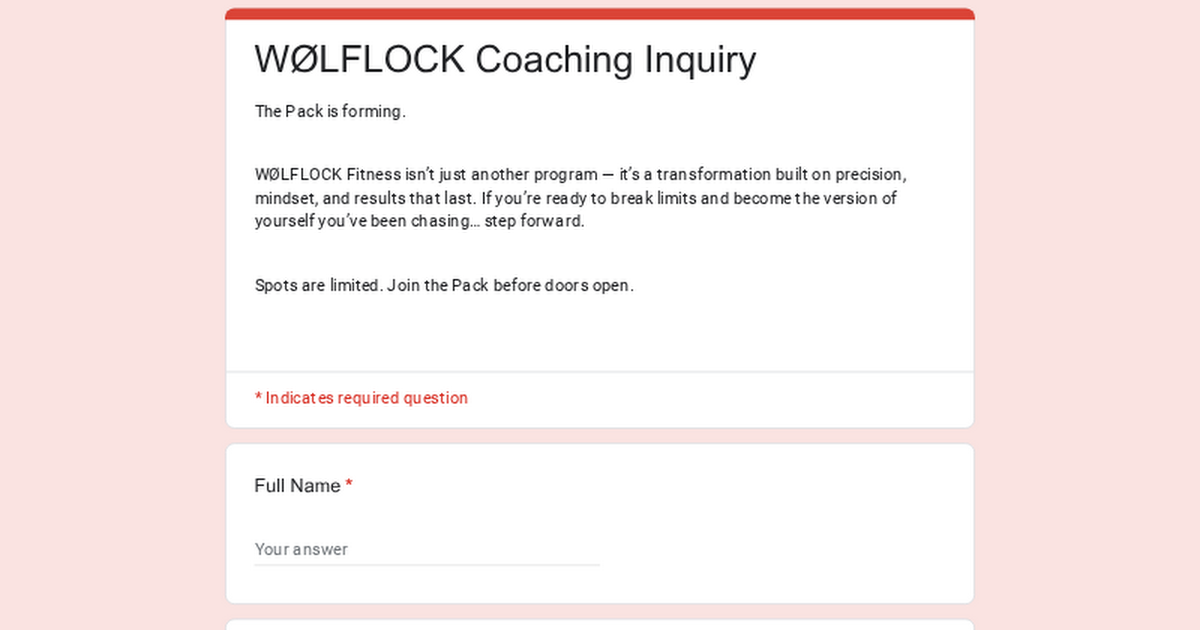Image resolution: width=1200 pixels, height=630 pixels.
Task: Click the Indicates required question notice
Action: point(361,397)
